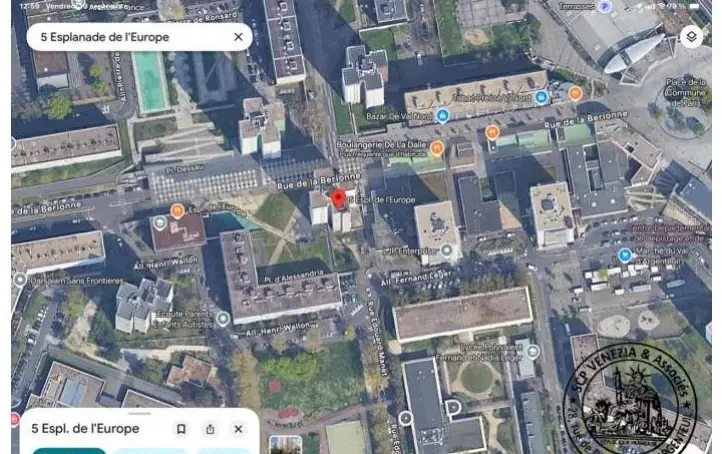Select the JP Enterprise place marker
The width and height of the screenshot is (722, 454).
click(x=446, y=250)
